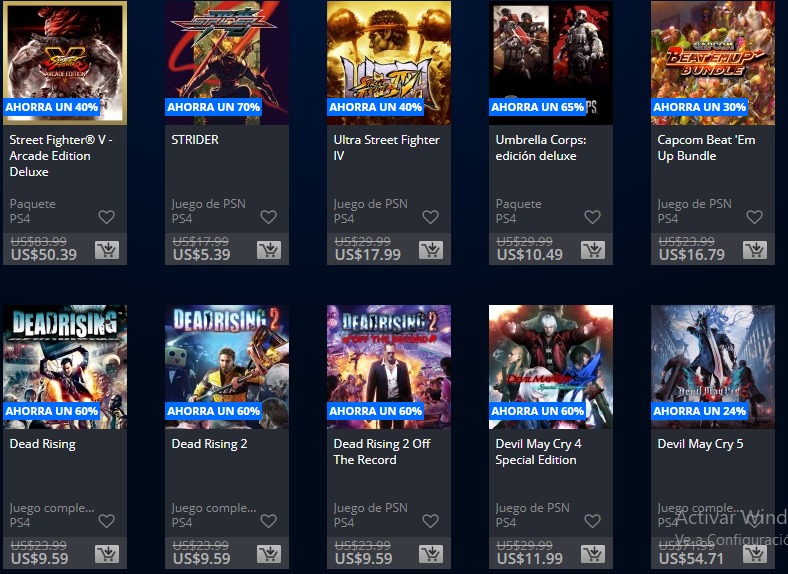Open the Devil May Cry 5 title link
The image size is (788, 574).
(x=700, y=444)
